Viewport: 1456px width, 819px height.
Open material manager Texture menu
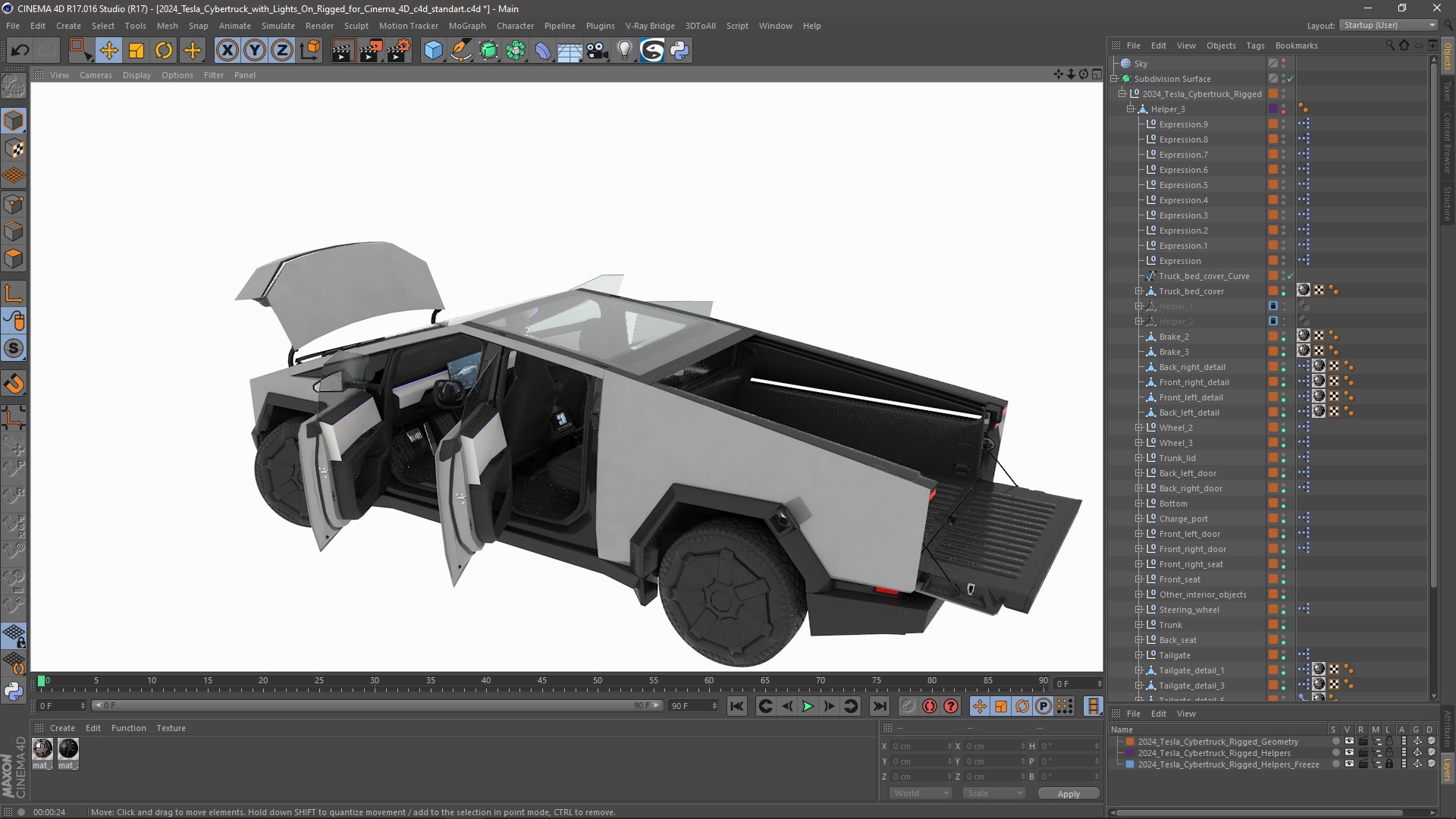171,728
